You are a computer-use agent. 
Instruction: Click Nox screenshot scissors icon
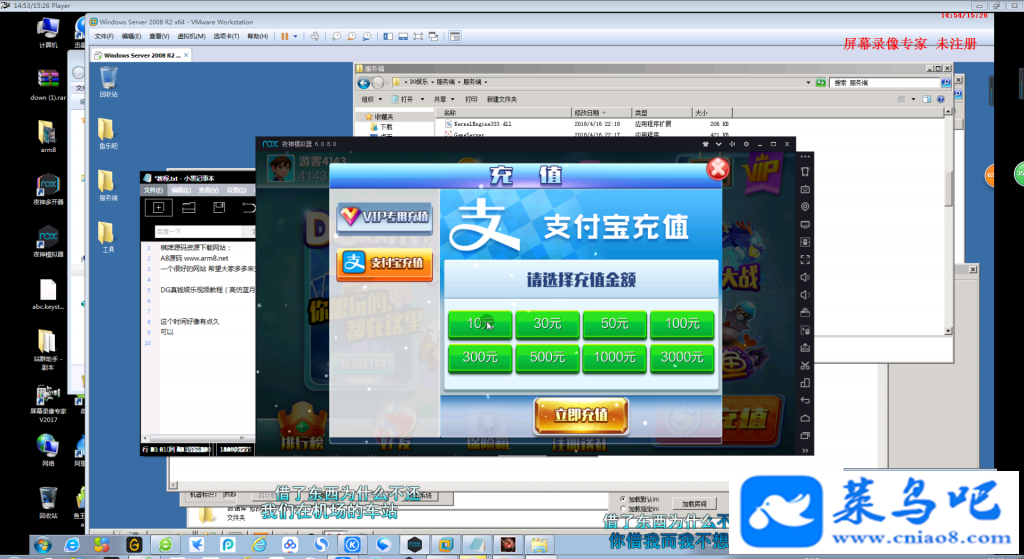805,365
